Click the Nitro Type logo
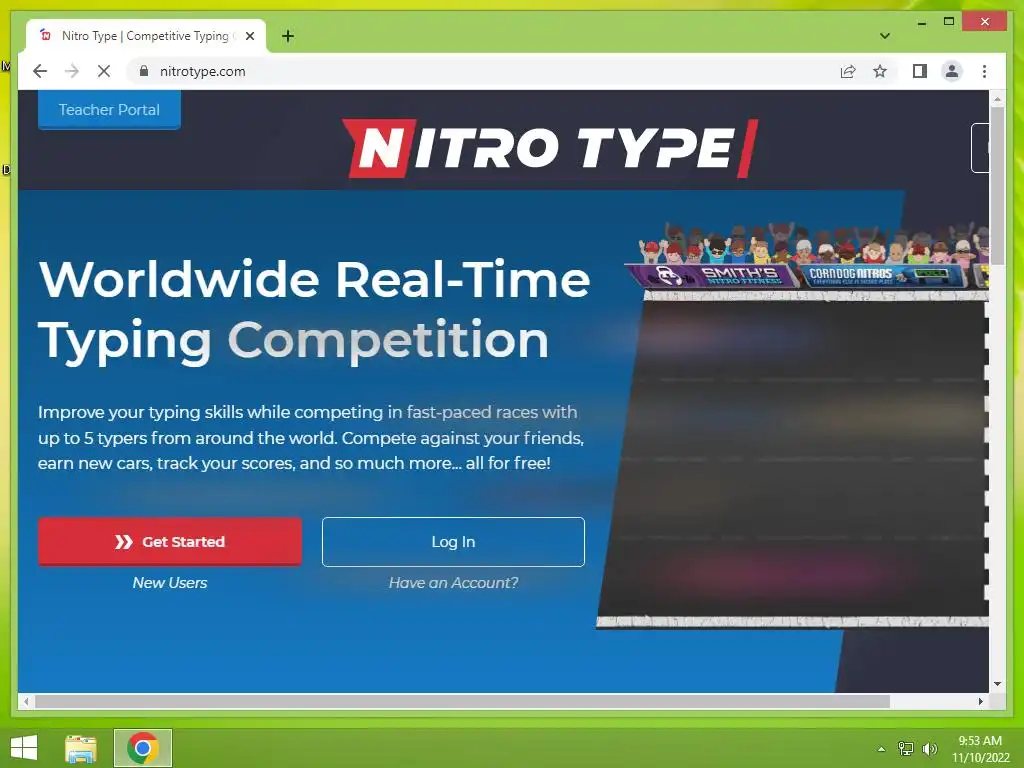The image size is (1024, 768). click(x=550, y=148)
